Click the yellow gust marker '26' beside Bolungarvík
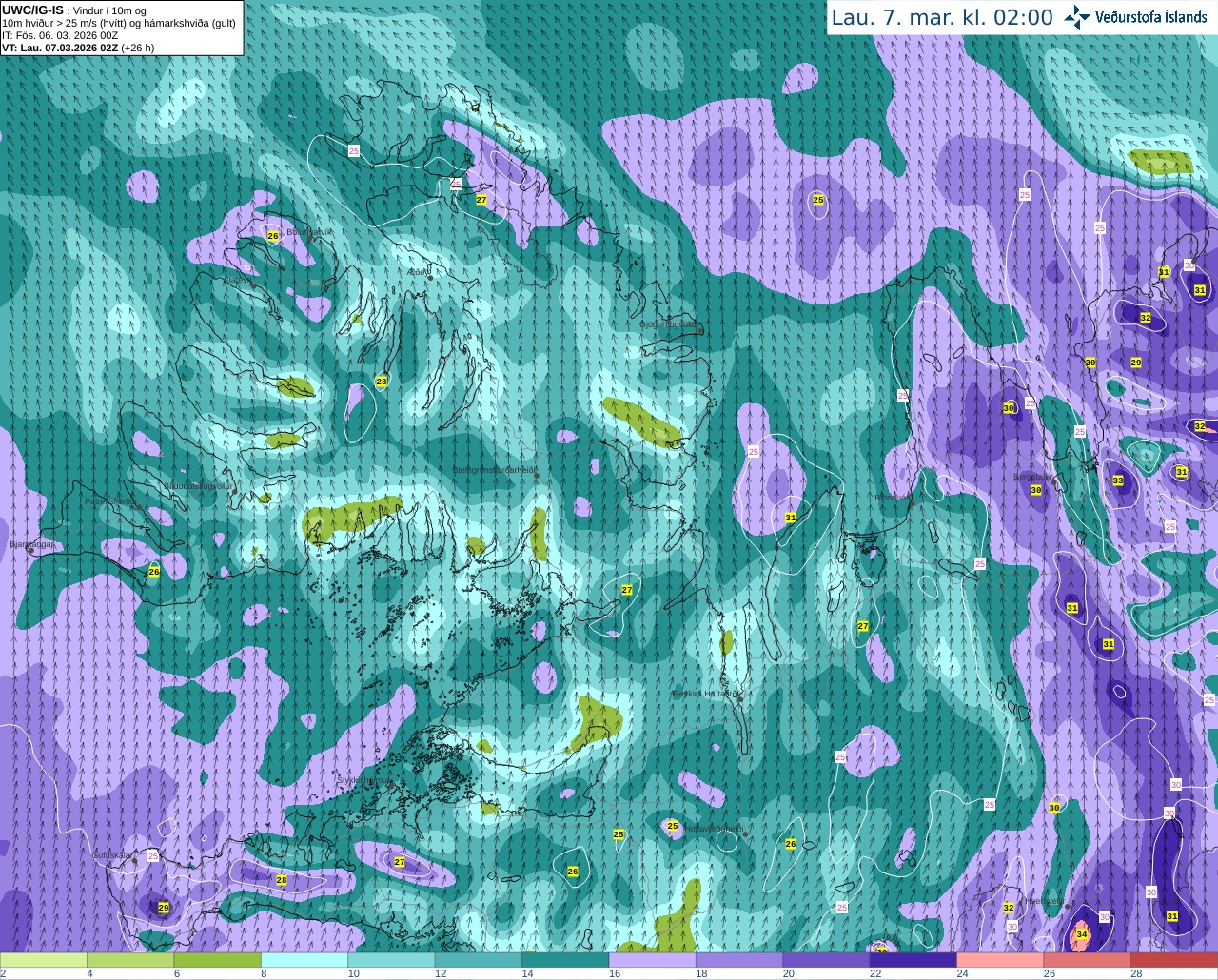The width and height of the screenshot is (1218, 980). coord(273,235)
